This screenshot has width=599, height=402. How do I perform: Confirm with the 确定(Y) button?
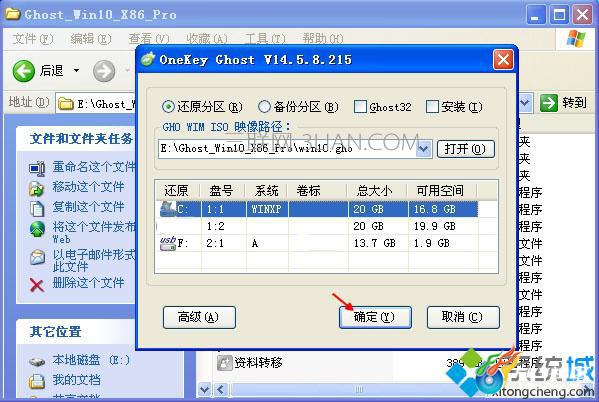coord(375,317)
